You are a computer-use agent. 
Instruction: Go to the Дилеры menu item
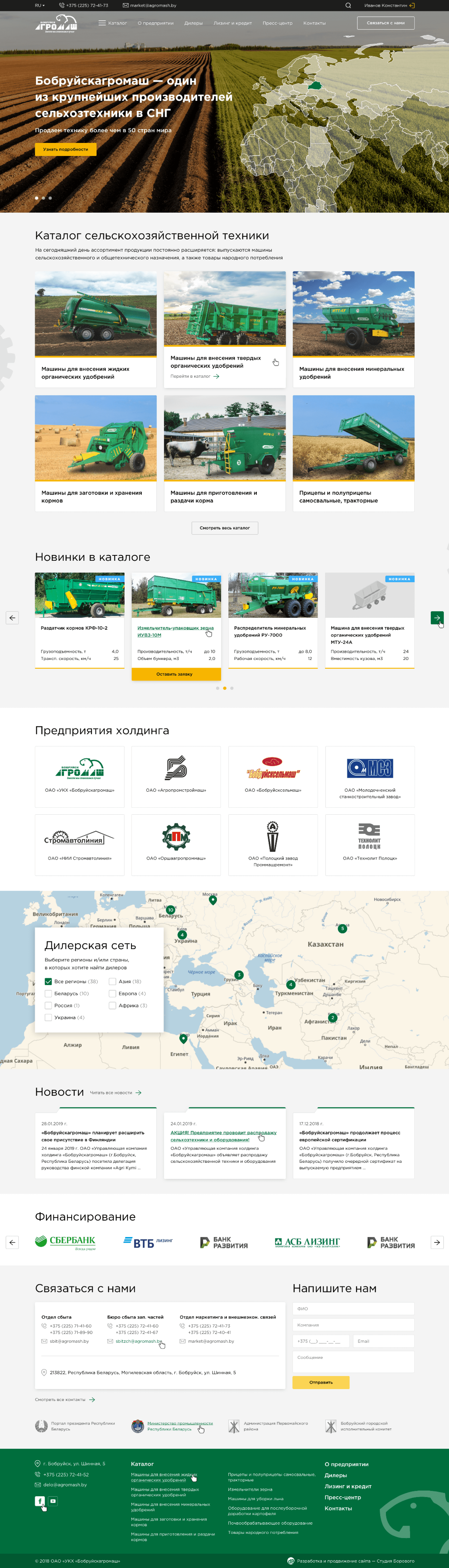pos(193,23)
